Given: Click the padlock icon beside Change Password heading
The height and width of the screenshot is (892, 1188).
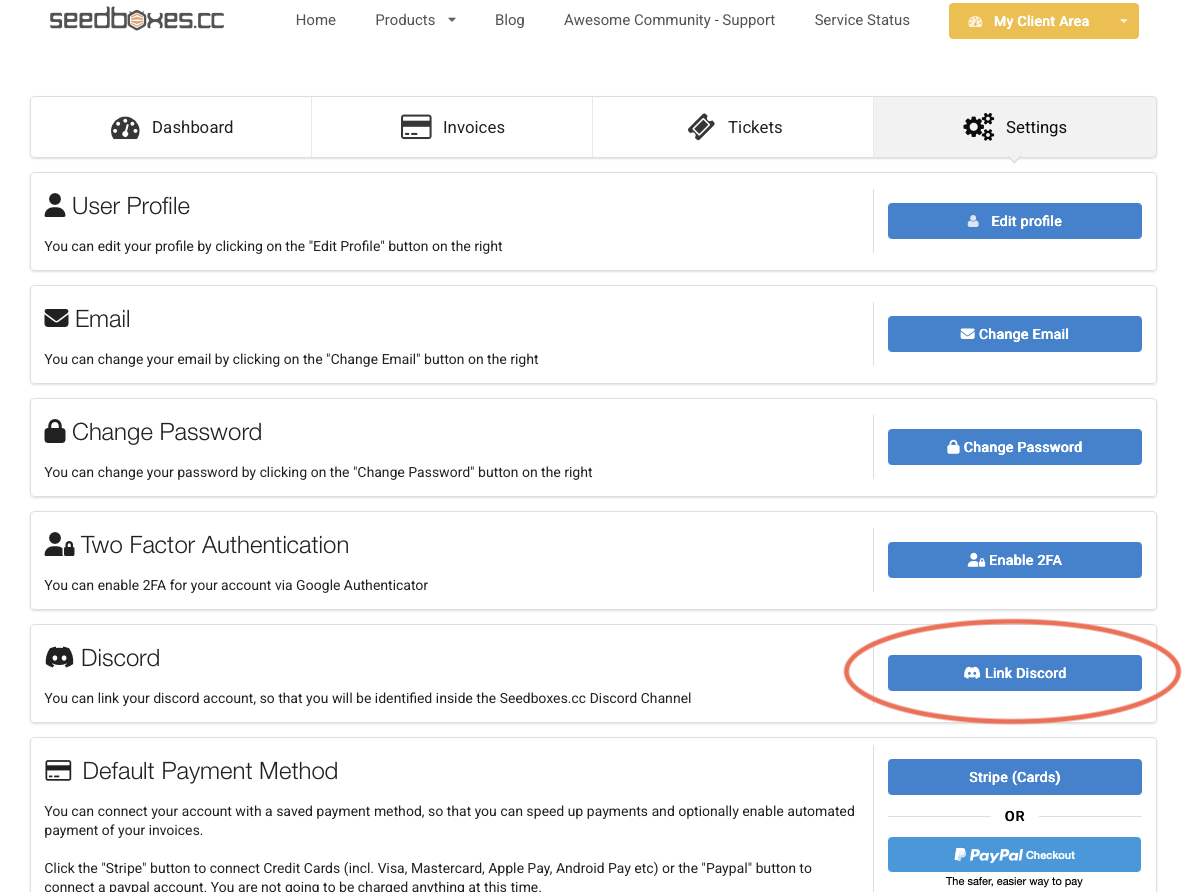Looking at the screenshot, I should [x=55, y=432].
